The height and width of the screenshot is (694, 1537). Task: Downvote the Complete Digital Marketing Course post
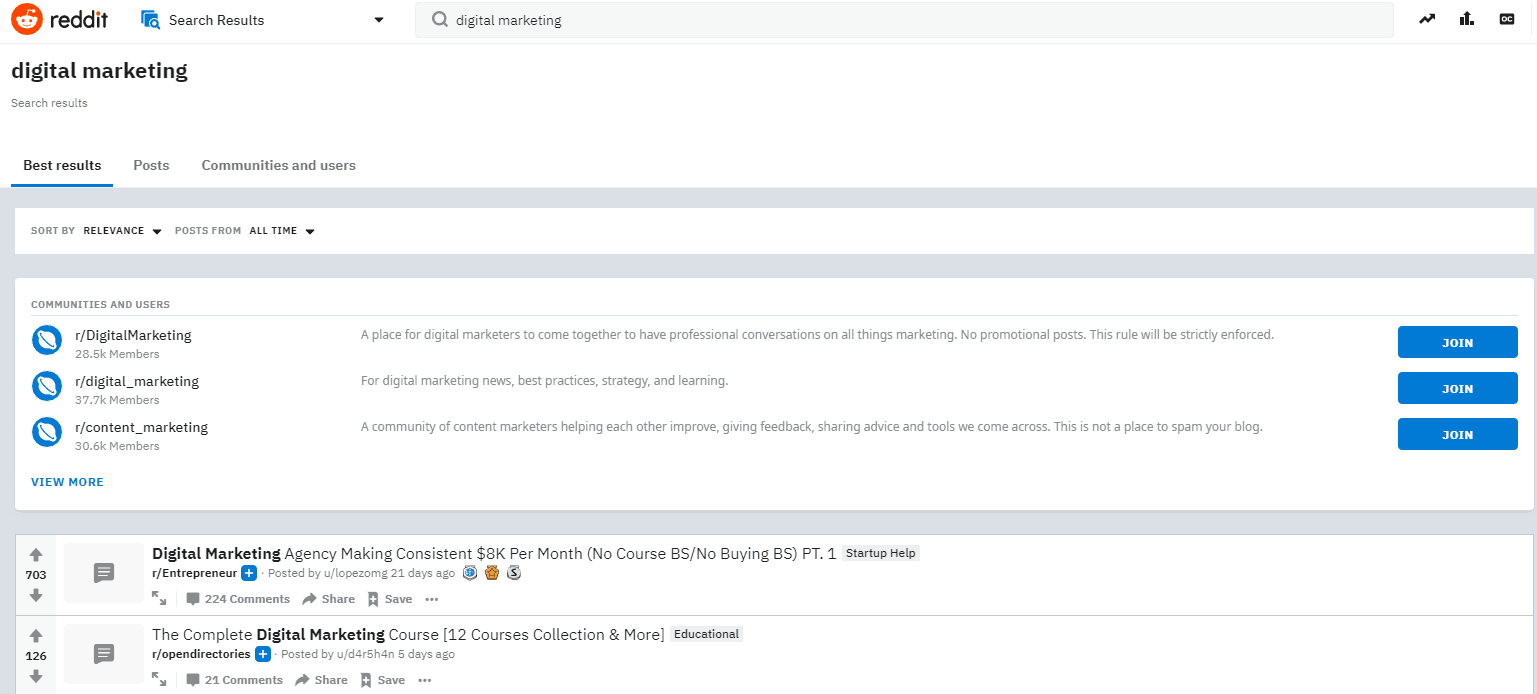pyautogui.click(x=36, y=676)
